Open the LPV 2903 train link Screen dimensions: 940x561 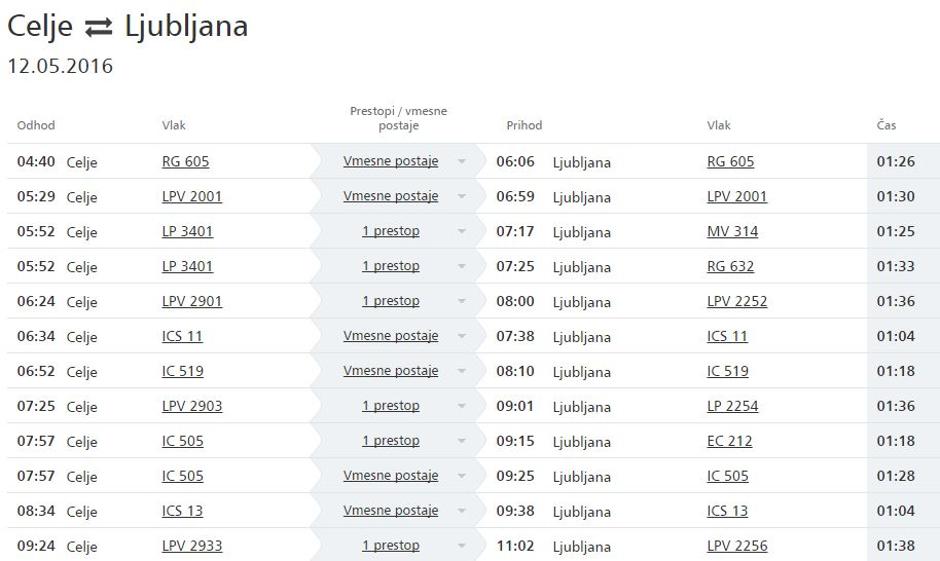click(192, 406)
